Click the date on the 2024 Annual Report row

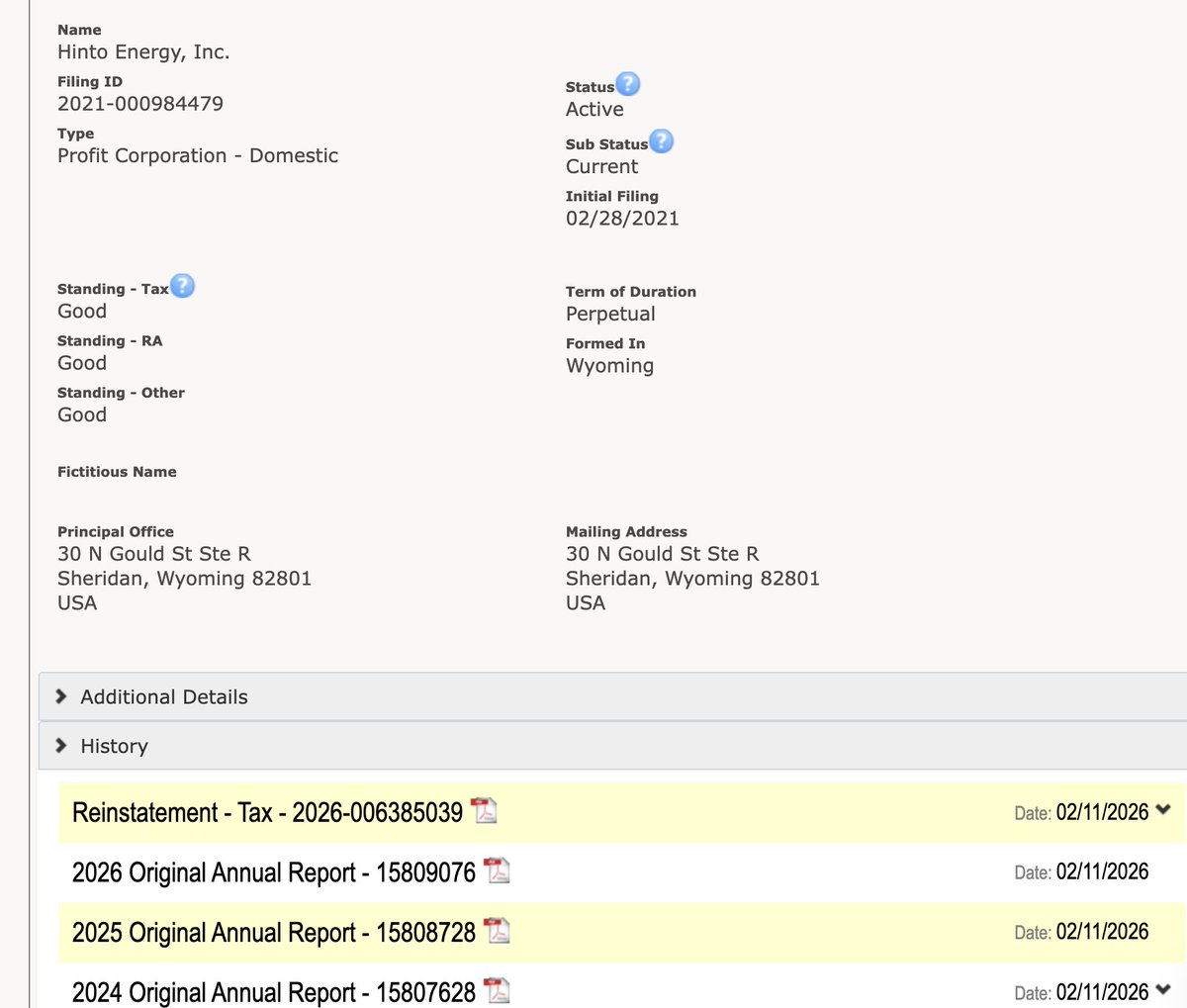click(1102, 991)
